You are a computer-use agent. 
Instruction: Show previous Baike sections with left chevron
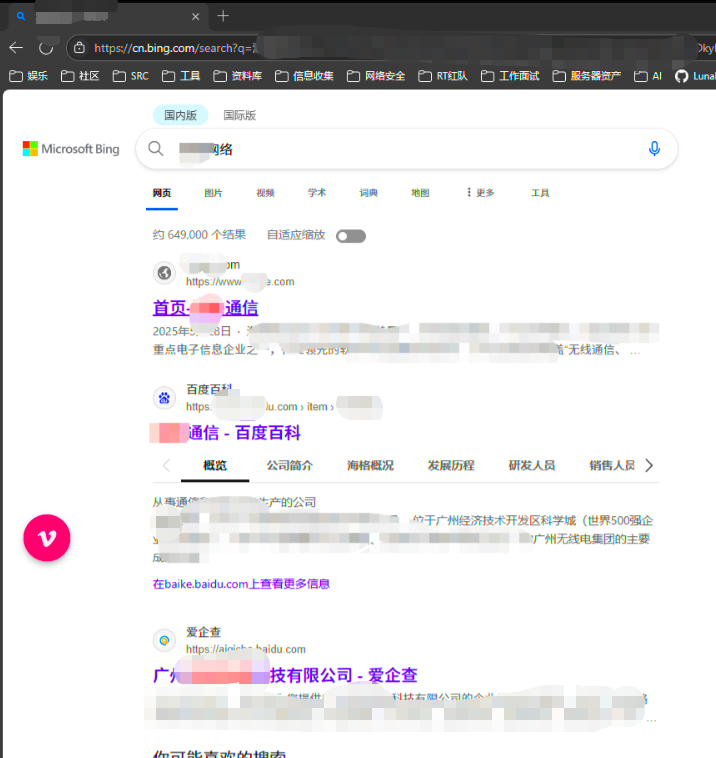(x=166, y=466)
